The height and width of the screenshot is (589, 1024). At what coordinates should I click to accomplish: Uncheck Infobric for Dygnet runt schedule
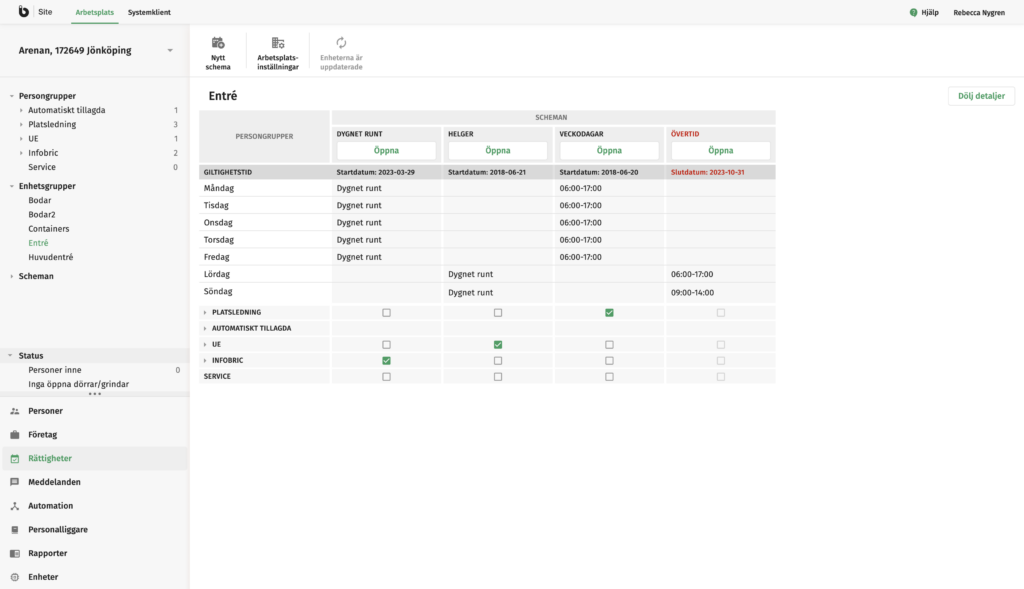386,360
